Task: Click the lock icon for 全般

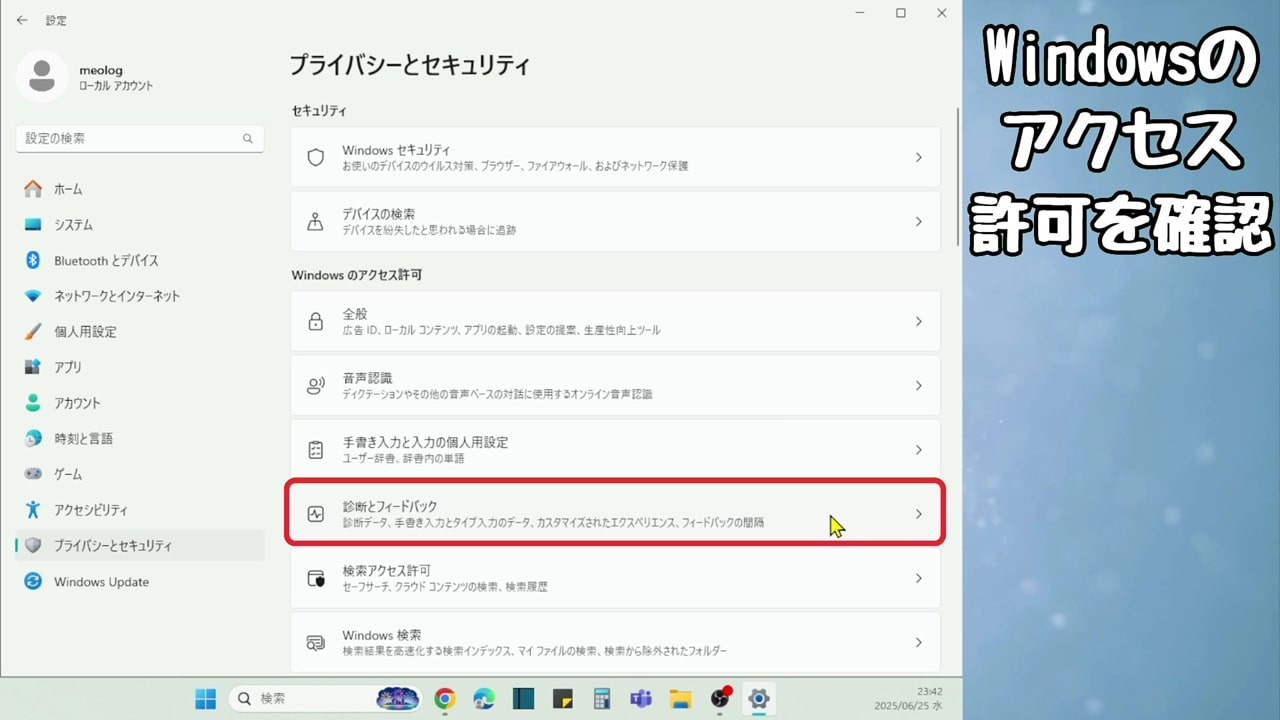Action: pos(316,321)
